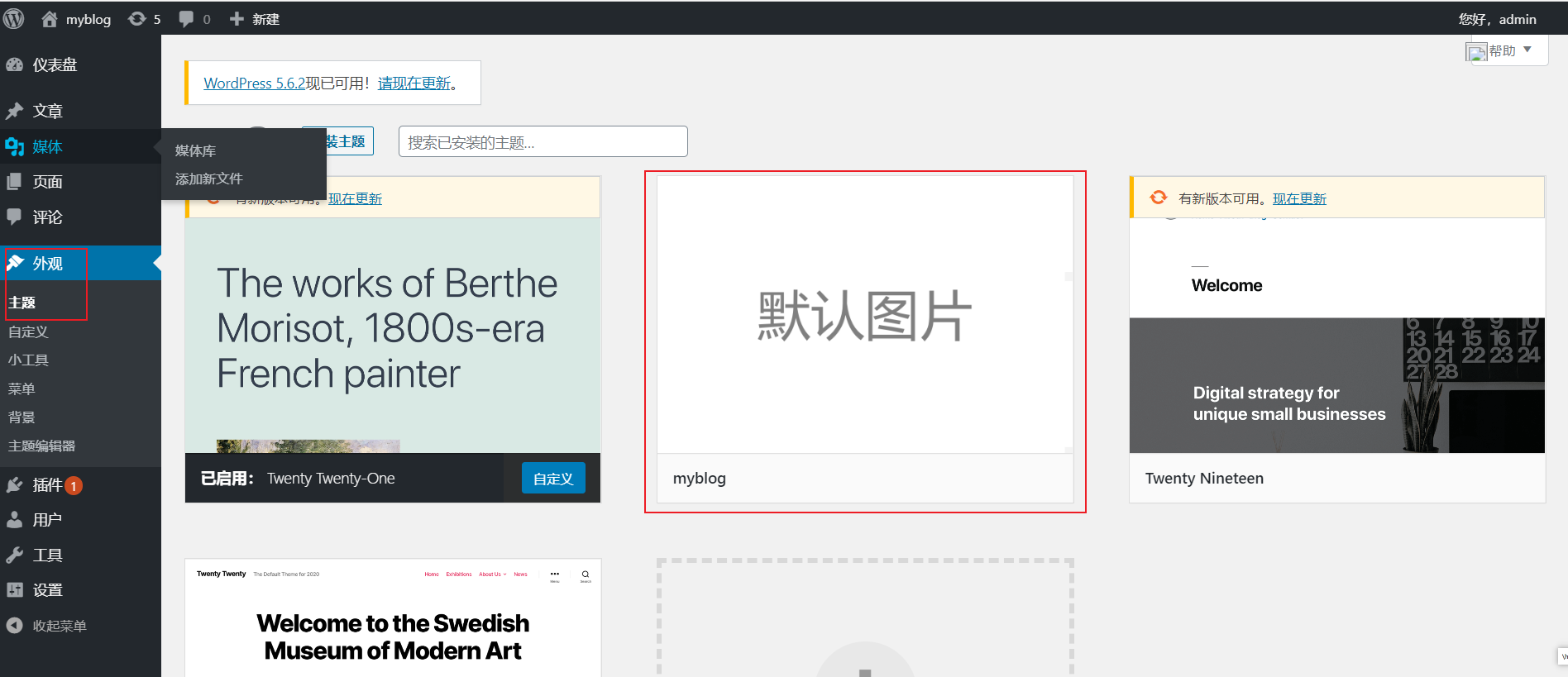Click the 页面 pages icon
This screenshot has width=1568, height=677.
[14, 182]
